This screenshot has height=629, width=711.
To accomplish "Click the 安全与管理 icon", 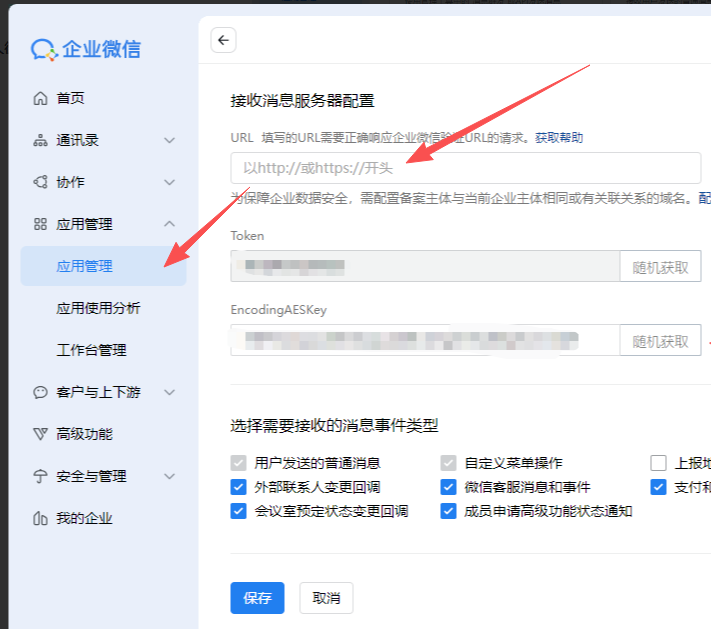I will point(40,476).
